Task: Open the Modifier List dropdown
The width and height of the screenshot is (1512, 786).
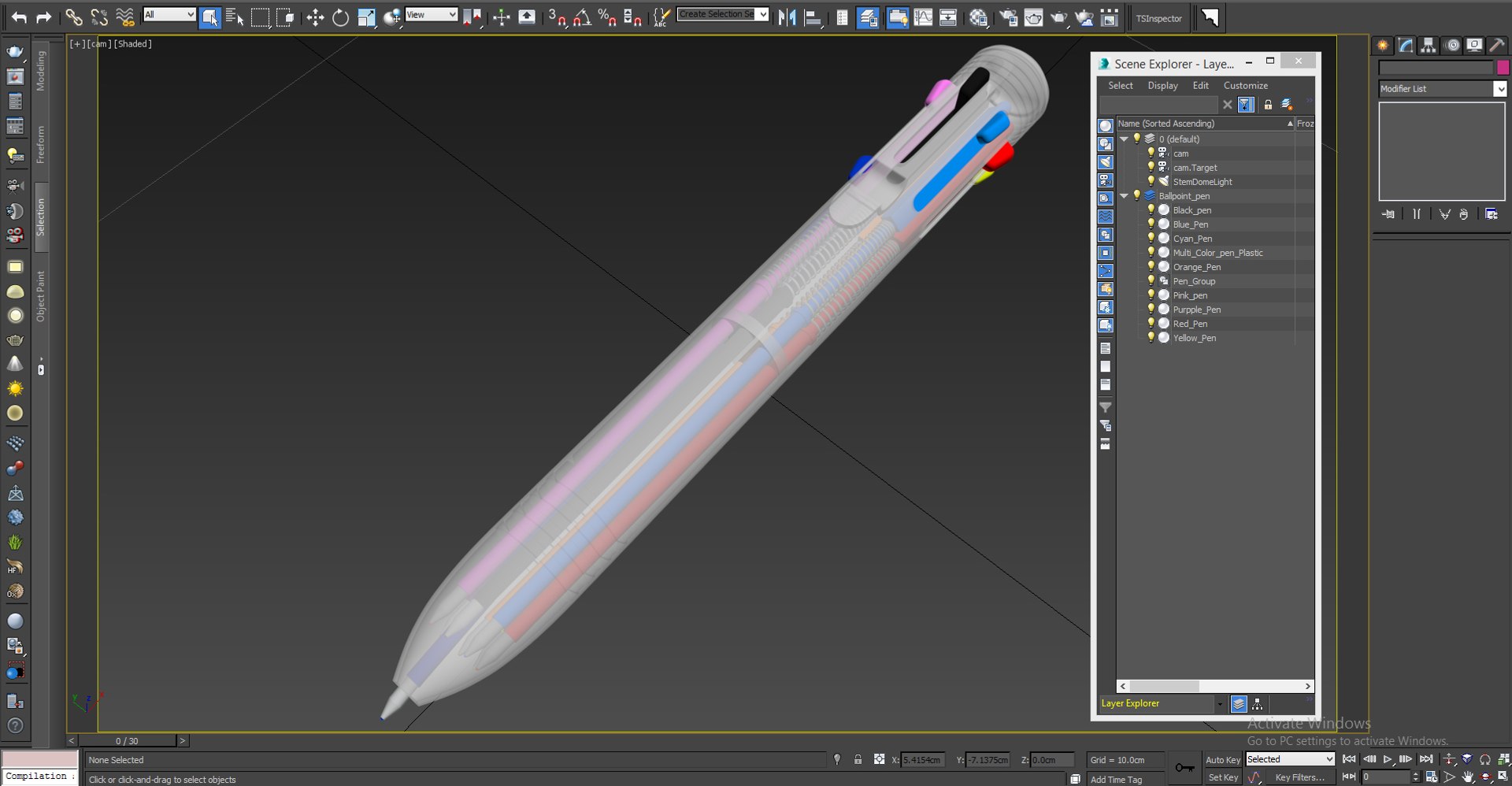Action: [x=1443, y=89]
